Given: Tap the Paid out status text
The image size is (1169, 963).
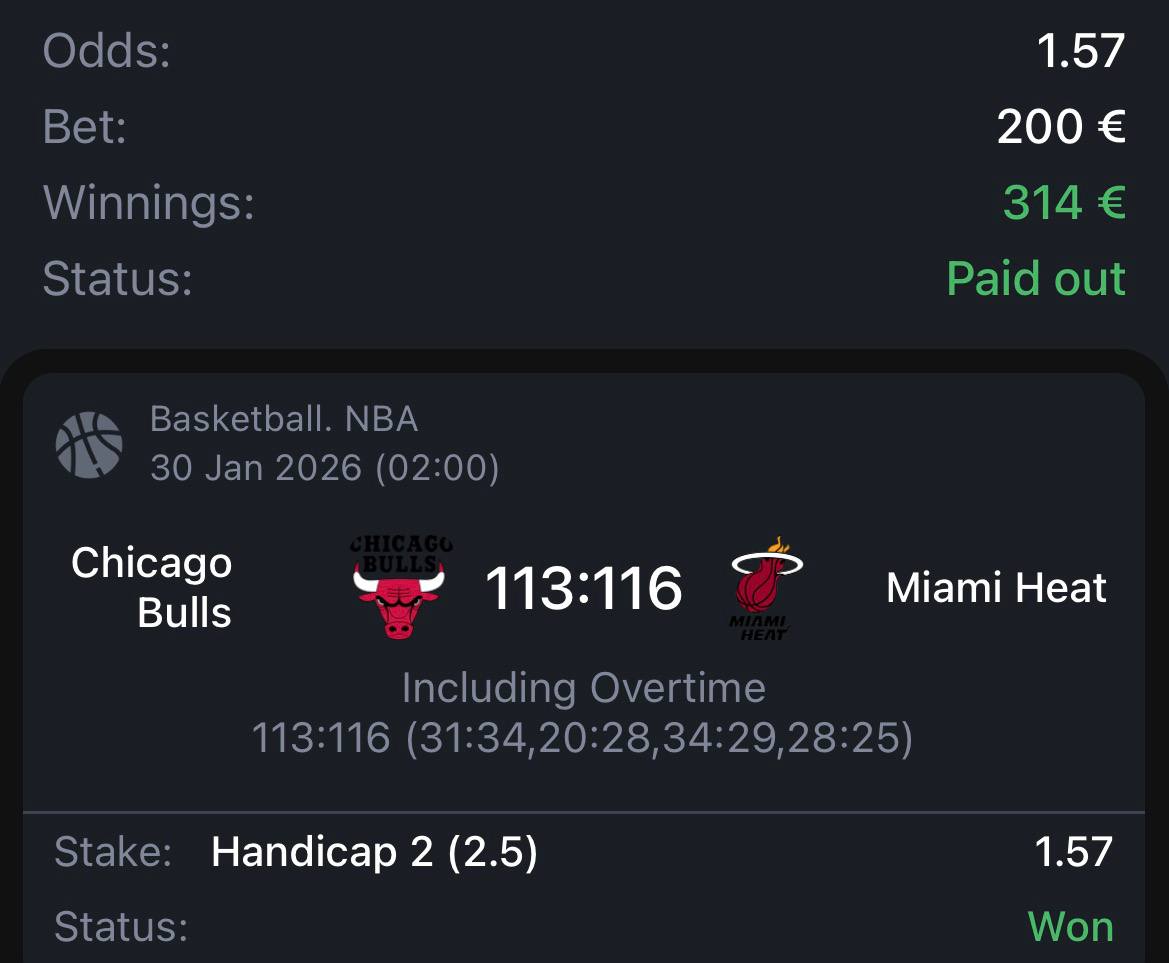Looking at the screenshot, I should [x=1036, y=278].
